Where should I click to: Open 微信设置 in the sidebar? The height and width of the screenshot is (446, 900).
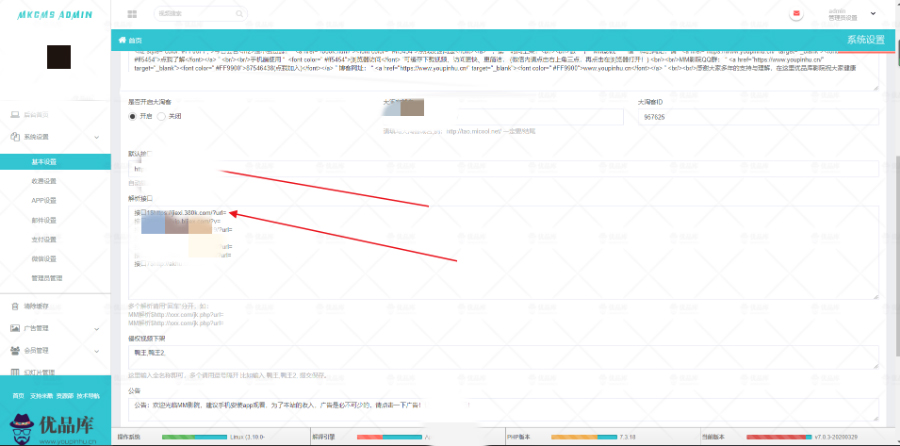click(x=44, y=259)
